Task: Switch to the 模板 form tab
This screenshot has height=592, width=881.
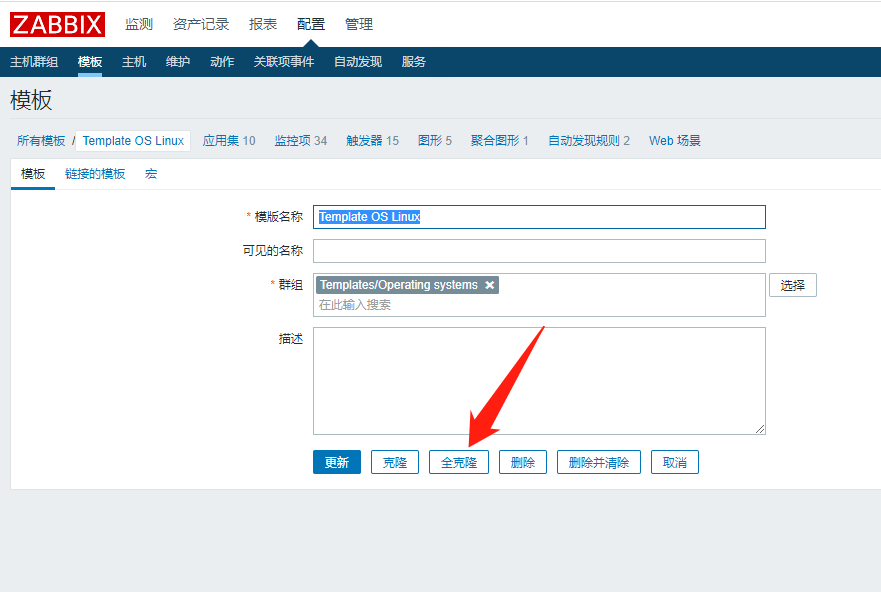Action: pyautogui.click(x=33, y=174)
